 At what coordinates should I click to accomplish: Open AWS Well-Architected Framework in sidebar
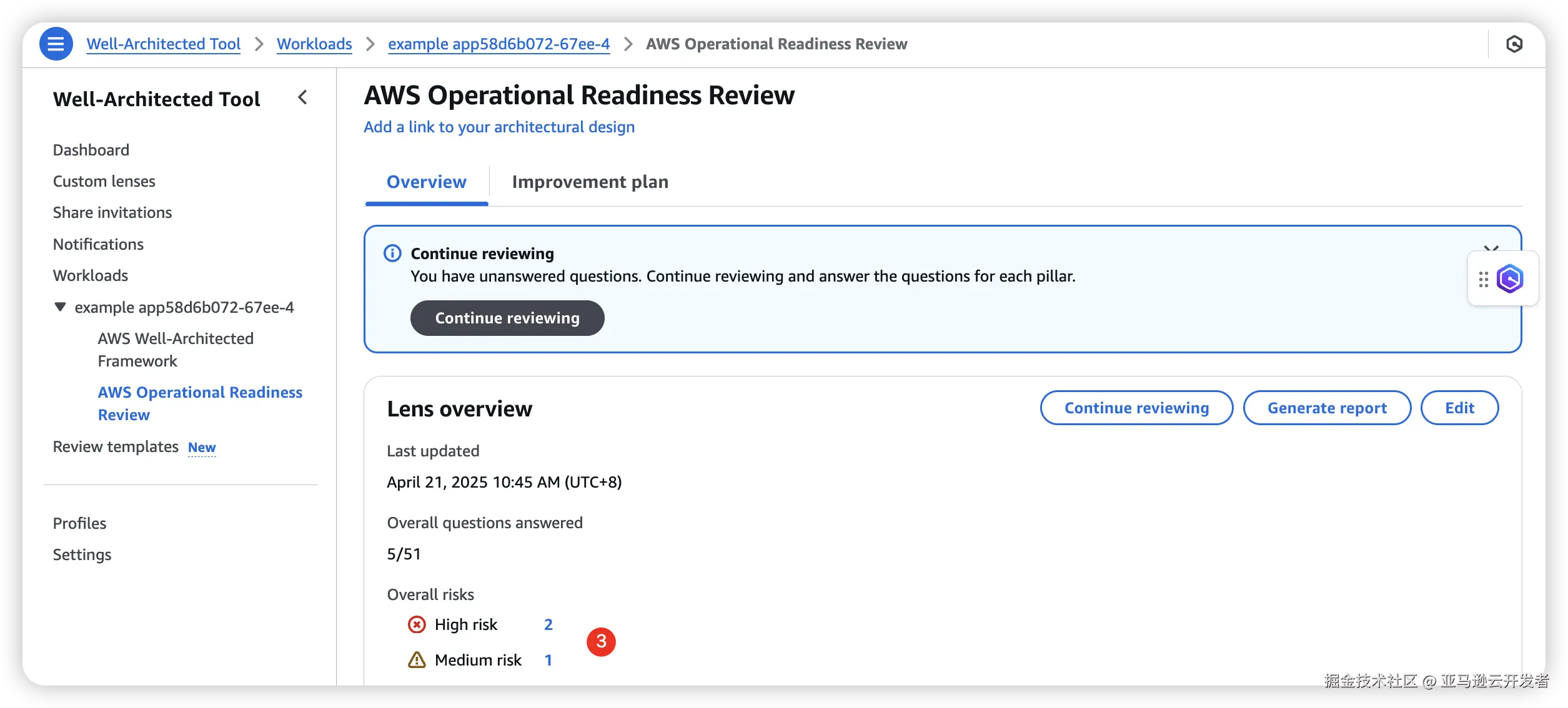(176, 350)
